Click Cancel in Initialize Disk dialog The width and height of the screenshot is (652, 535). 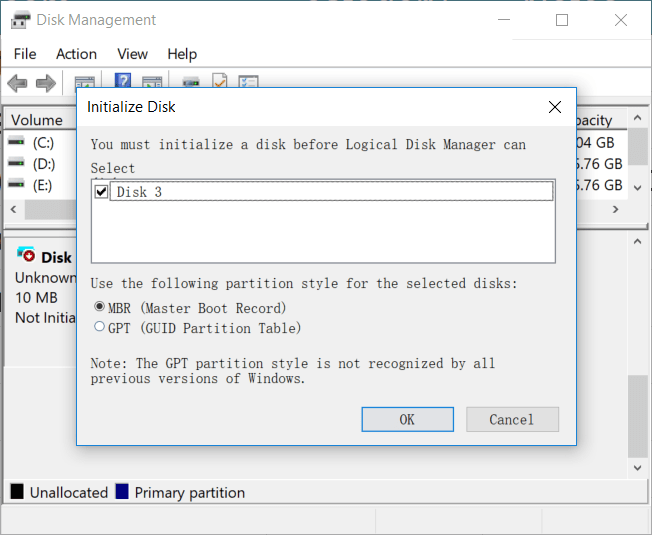click(512, 419)
